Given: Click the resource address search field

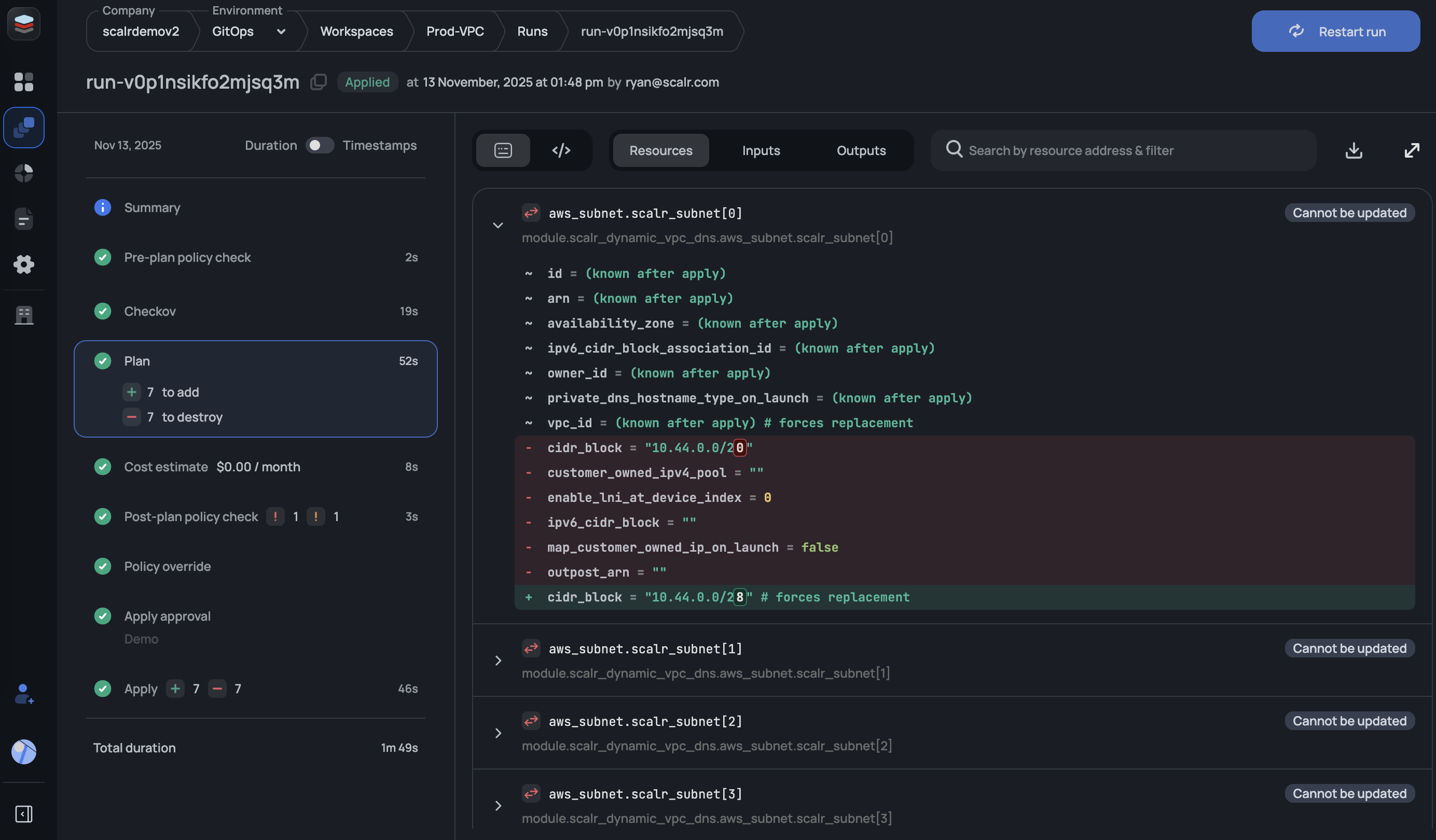Looking at the screenshot, I should click(1134, 150).
